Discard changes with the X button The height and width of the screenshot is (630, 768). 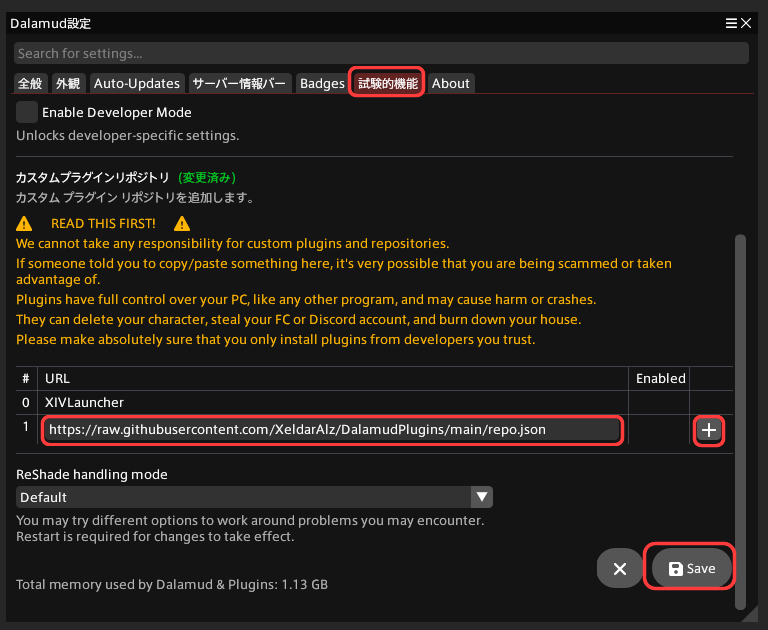tap(620, 568)
